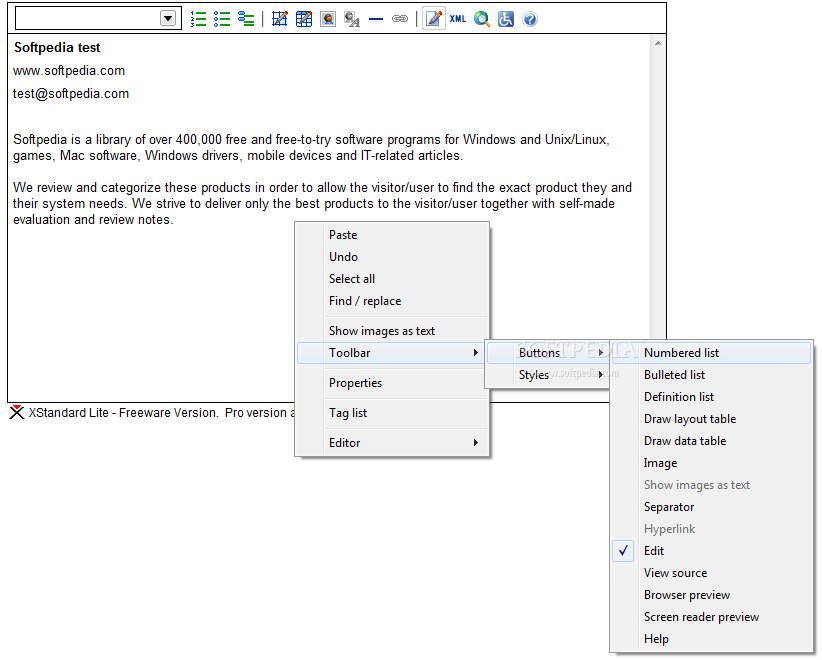Viewport: 822px width, 660px height.
Task: Toggle Draw data table menu option
Action: point(711,441)
